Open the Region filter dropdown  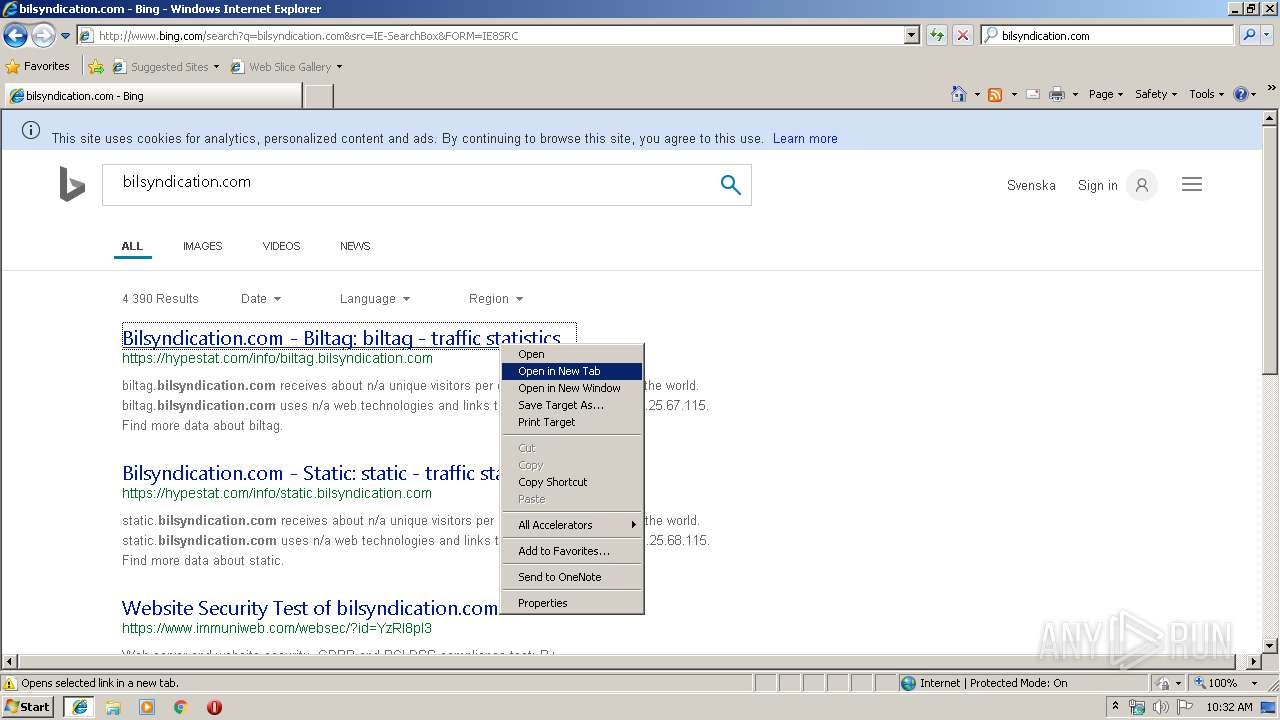click(x=496, y=298)
